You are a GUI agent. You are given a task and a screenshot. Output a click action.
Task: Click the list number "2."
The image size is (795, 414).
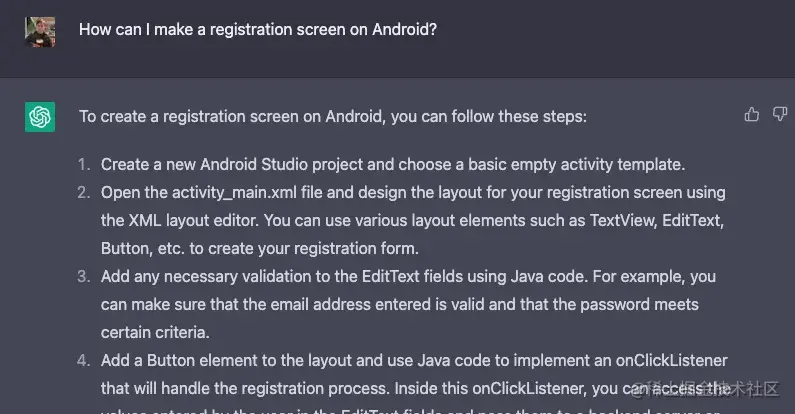pyautogui.click(x=84, y=193)
